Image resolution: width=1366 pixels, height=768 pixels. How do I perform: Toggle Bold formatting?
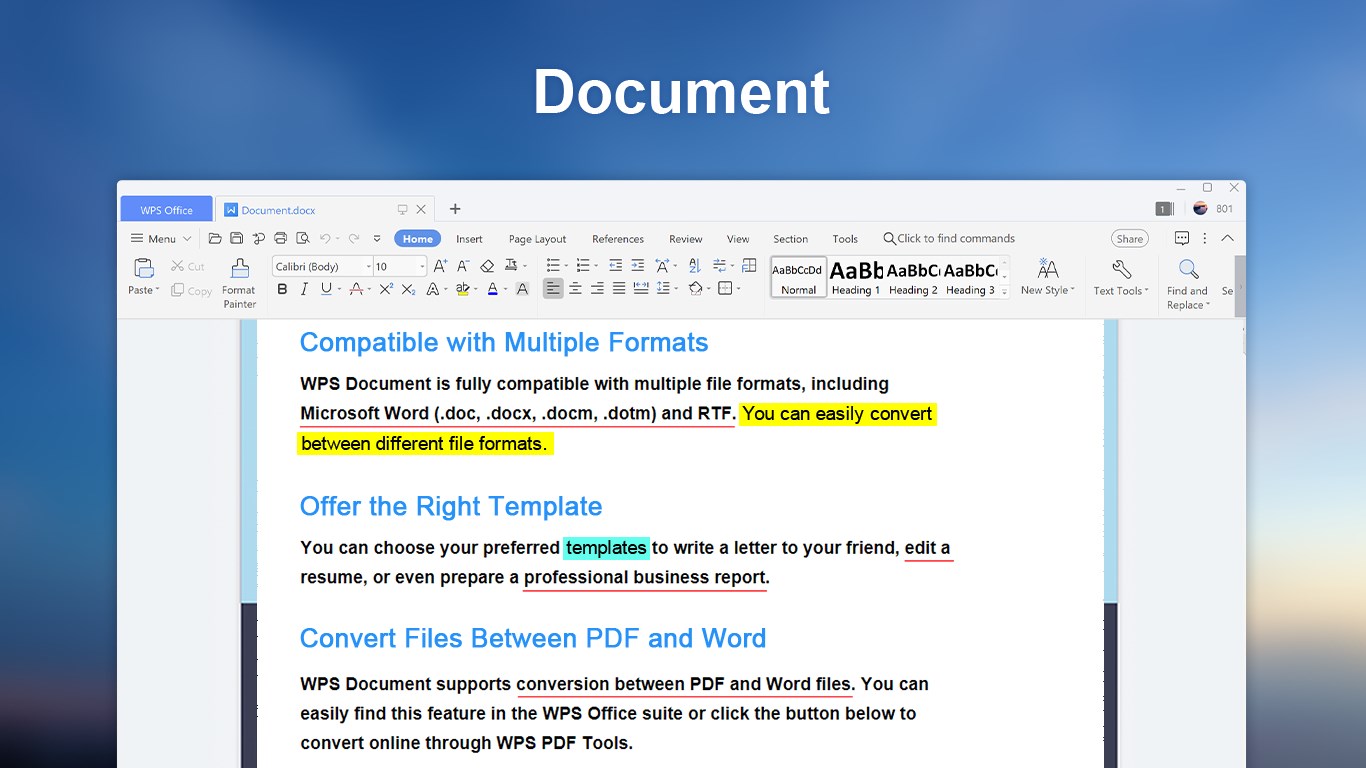click(282, 289)
